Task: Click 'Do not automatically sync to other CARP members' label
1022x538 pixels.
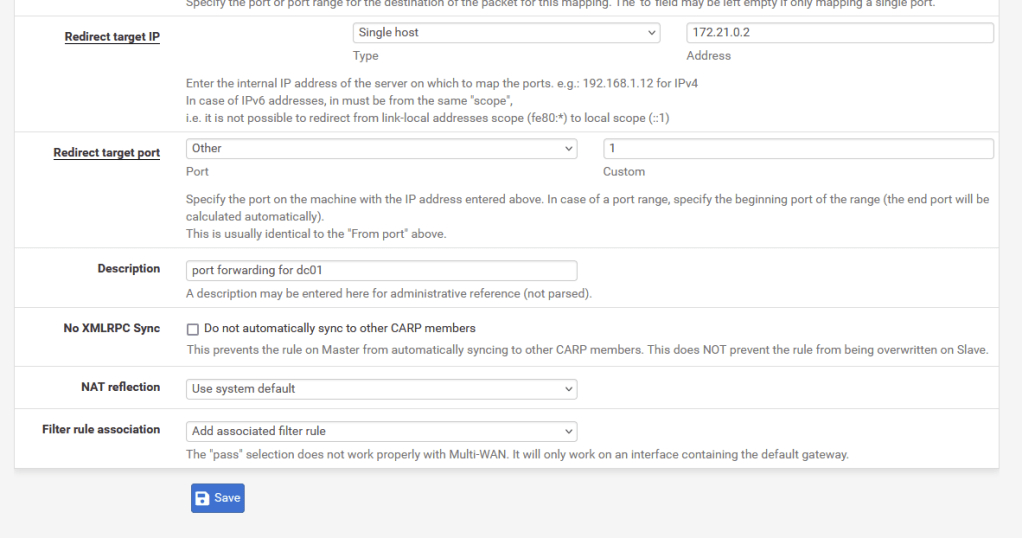Action: click(339, 328)
